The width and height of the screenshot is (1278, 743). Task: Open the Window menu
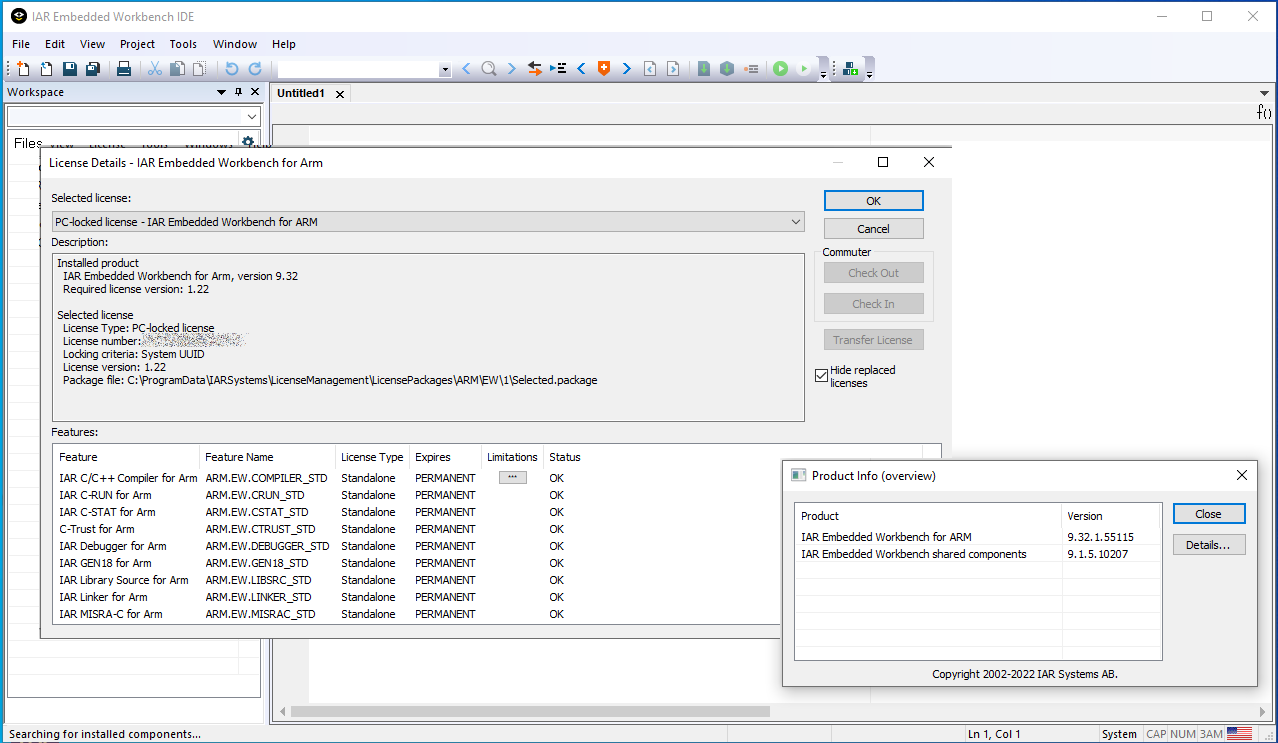tap(235, 44)
